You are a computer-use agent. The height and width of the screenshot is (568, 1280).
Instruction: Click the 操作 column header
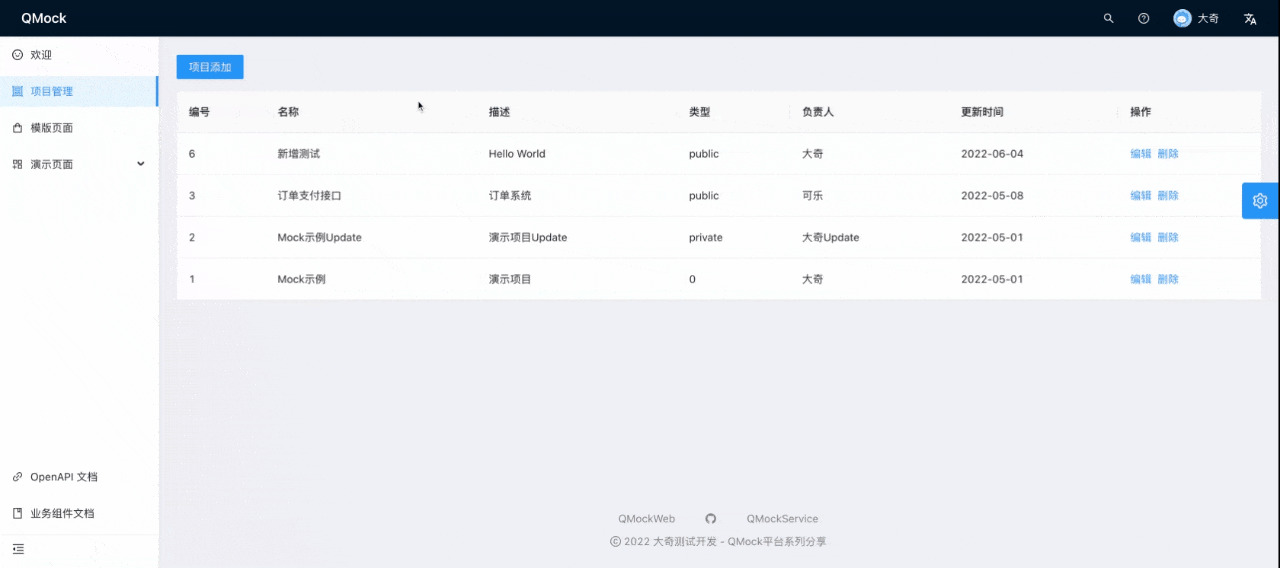point(1141,112)
